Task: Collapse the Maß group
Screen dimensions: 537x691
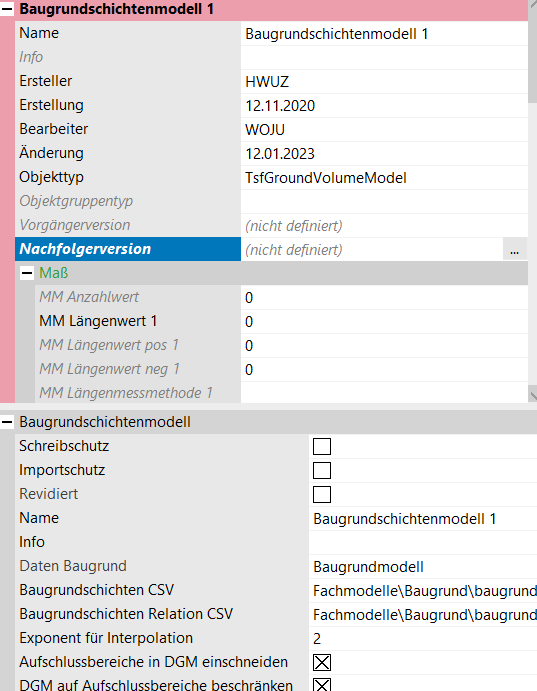Action: click(27, 273)
